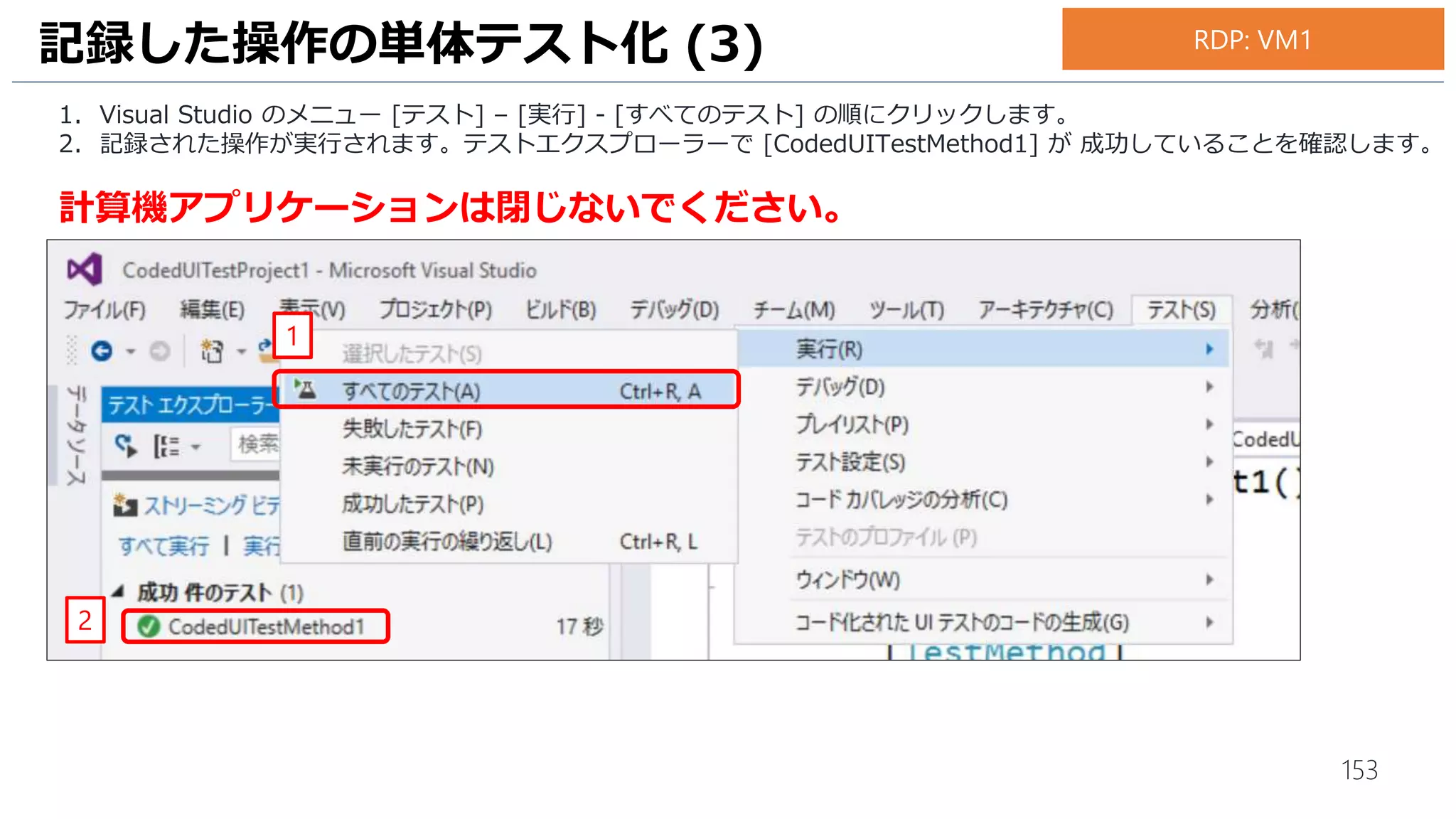Click the 17 秒 duration text
The image size is (1456, 819).
(x=579, y=626)
